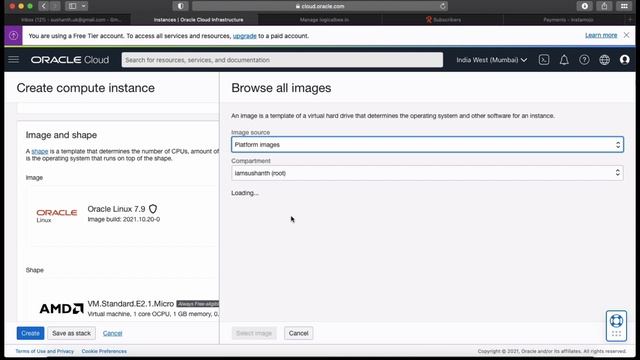Click the Oracle Cloud logo

click(70, 60)
